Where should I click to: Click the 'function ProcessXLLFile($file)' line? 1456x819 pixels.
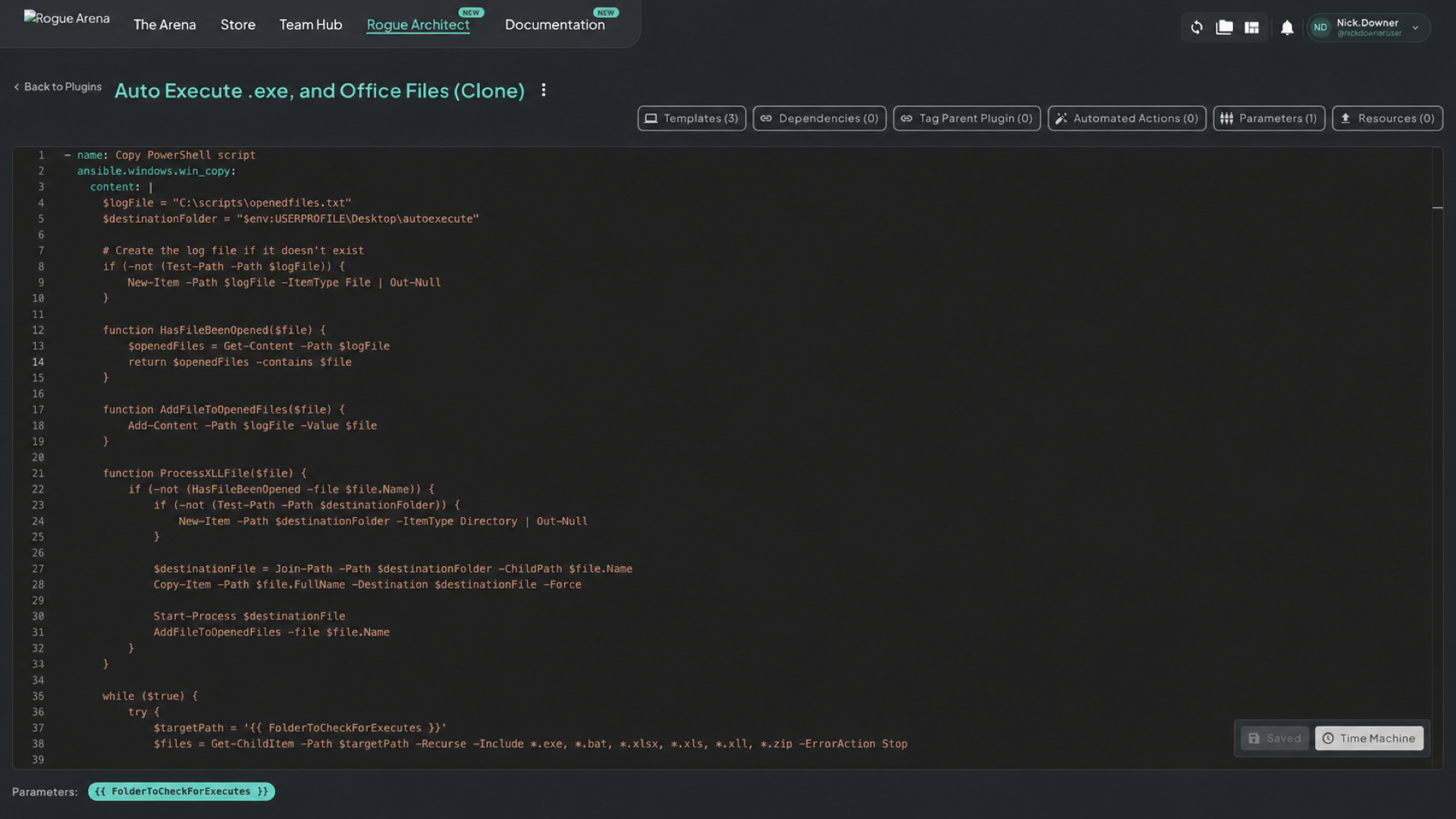click(x=205, y=473)
